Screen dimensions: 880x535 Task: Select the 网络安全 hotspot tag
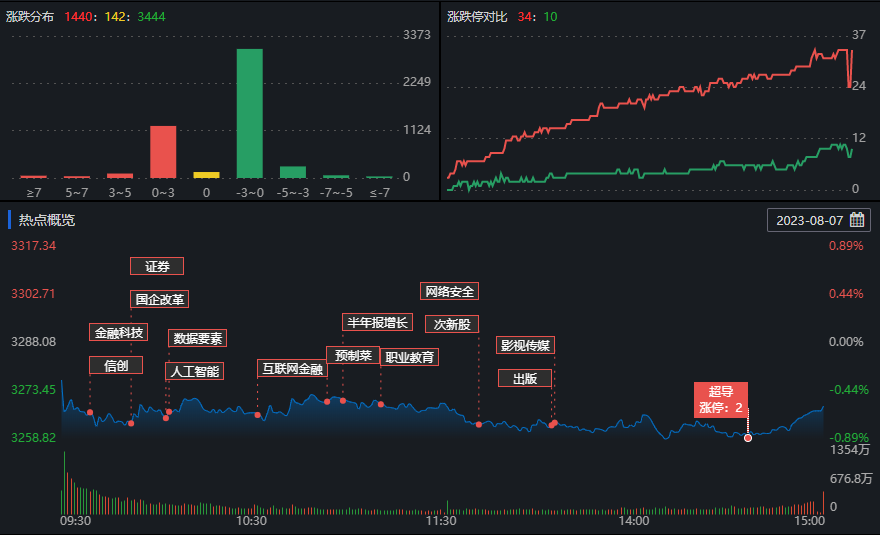449,291
